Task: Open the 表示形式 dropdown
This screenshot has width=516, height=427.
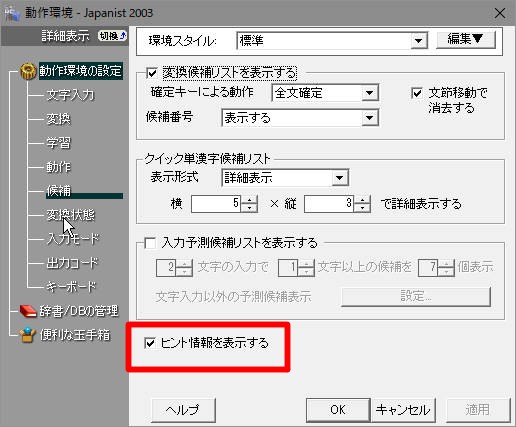Action: [x=340, y=178]
